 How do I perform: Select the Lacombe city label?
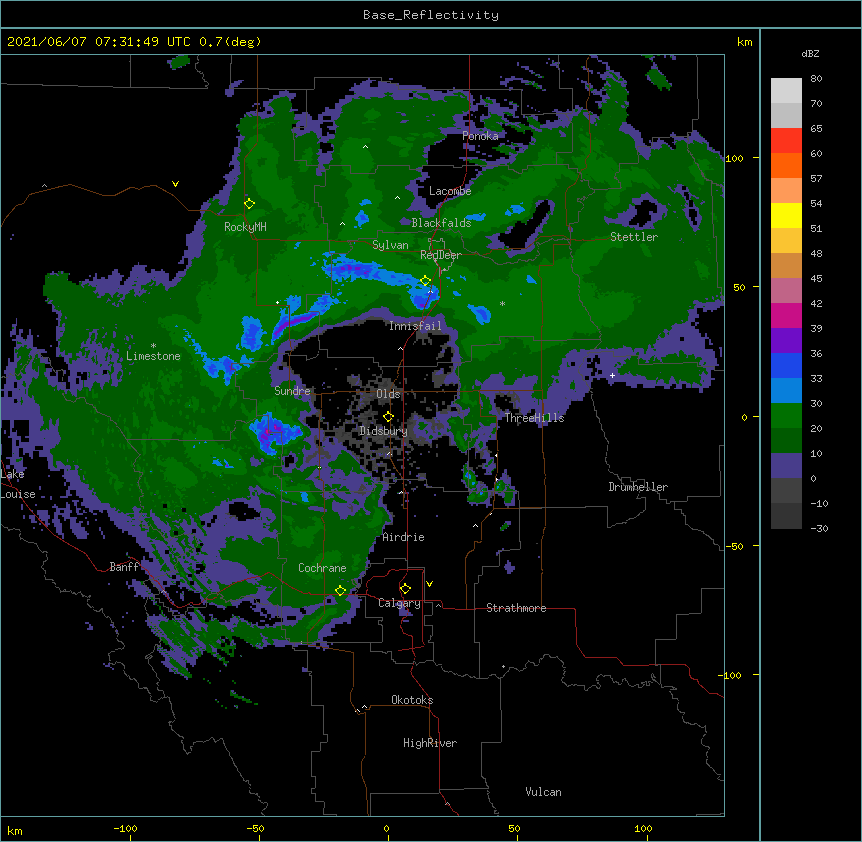450,191
